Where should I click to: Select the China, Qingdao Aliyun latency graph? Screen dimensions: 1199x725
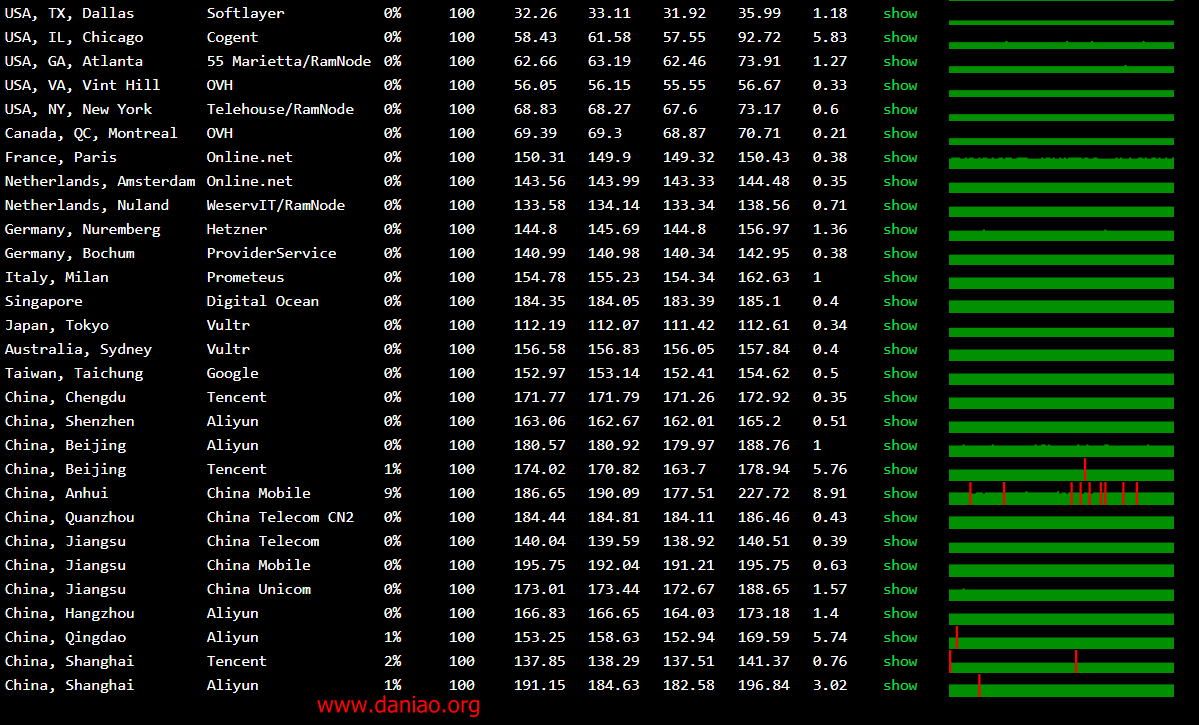pos(1061,640)
